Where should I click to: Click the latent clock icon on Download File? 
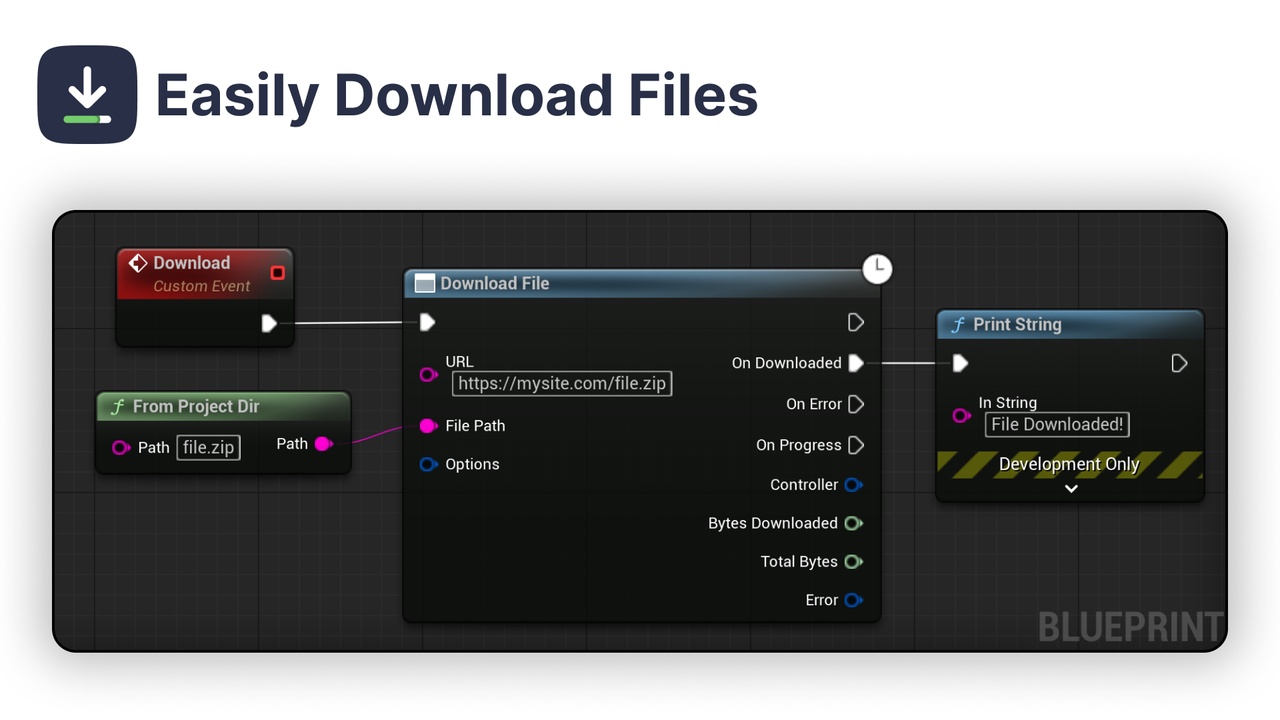pos(877,268)
